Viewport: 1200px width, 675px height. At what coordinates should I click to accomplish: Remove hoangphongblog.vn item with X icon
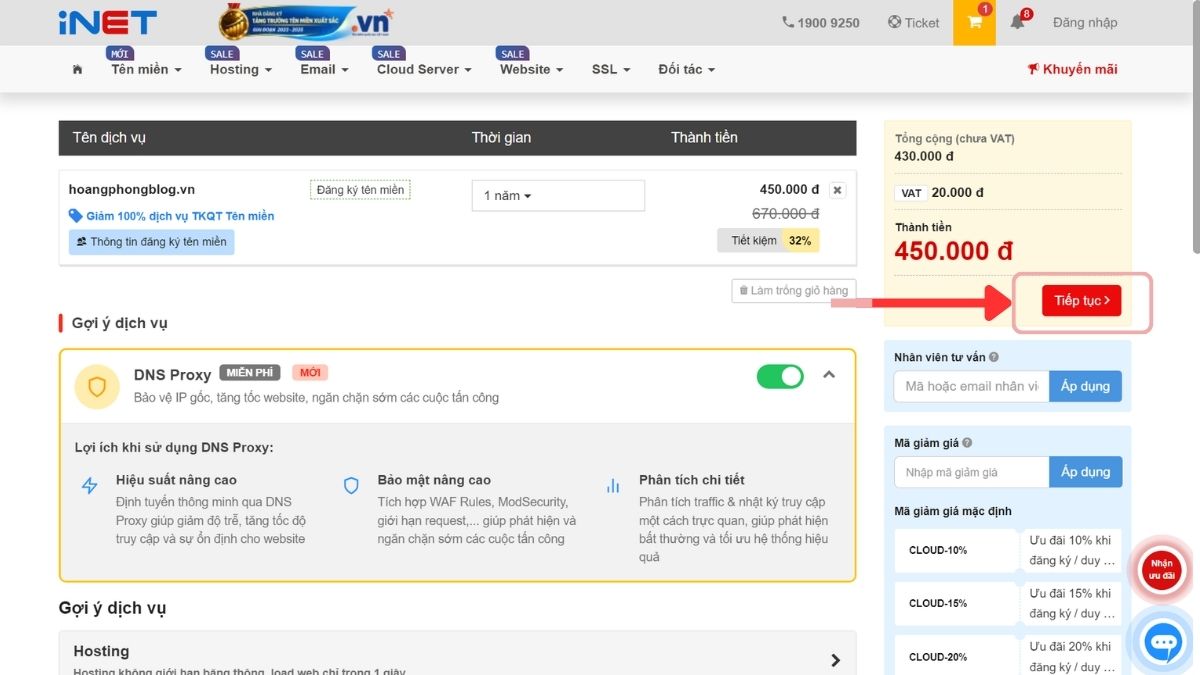tap(838, 190)
